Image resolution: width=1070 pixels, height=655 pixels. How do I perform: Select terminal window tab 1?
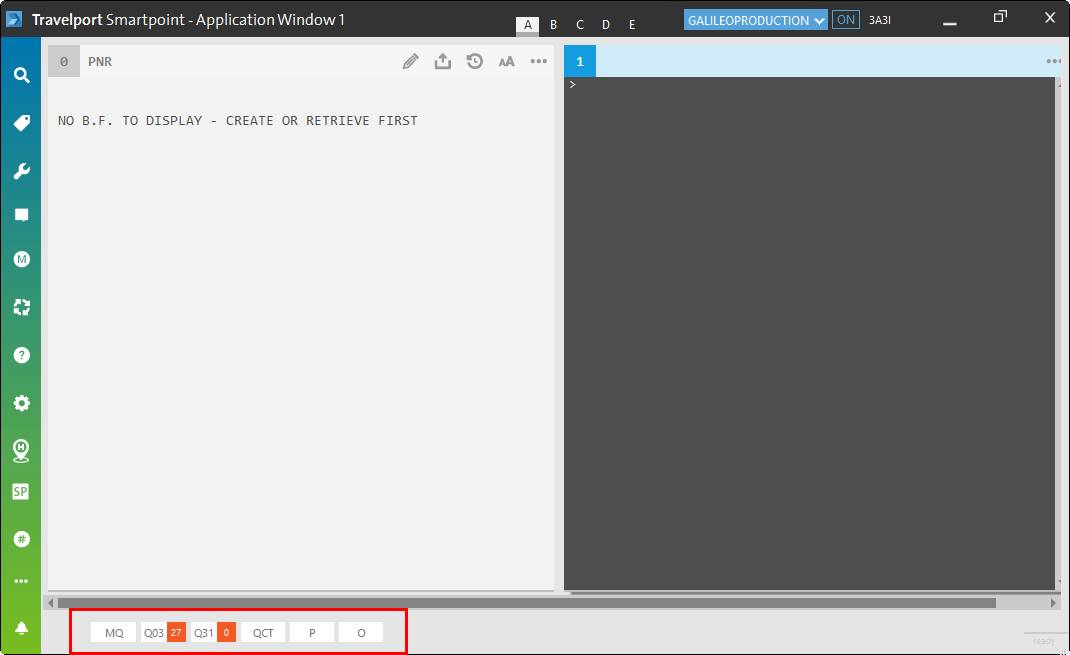(580, 62)
